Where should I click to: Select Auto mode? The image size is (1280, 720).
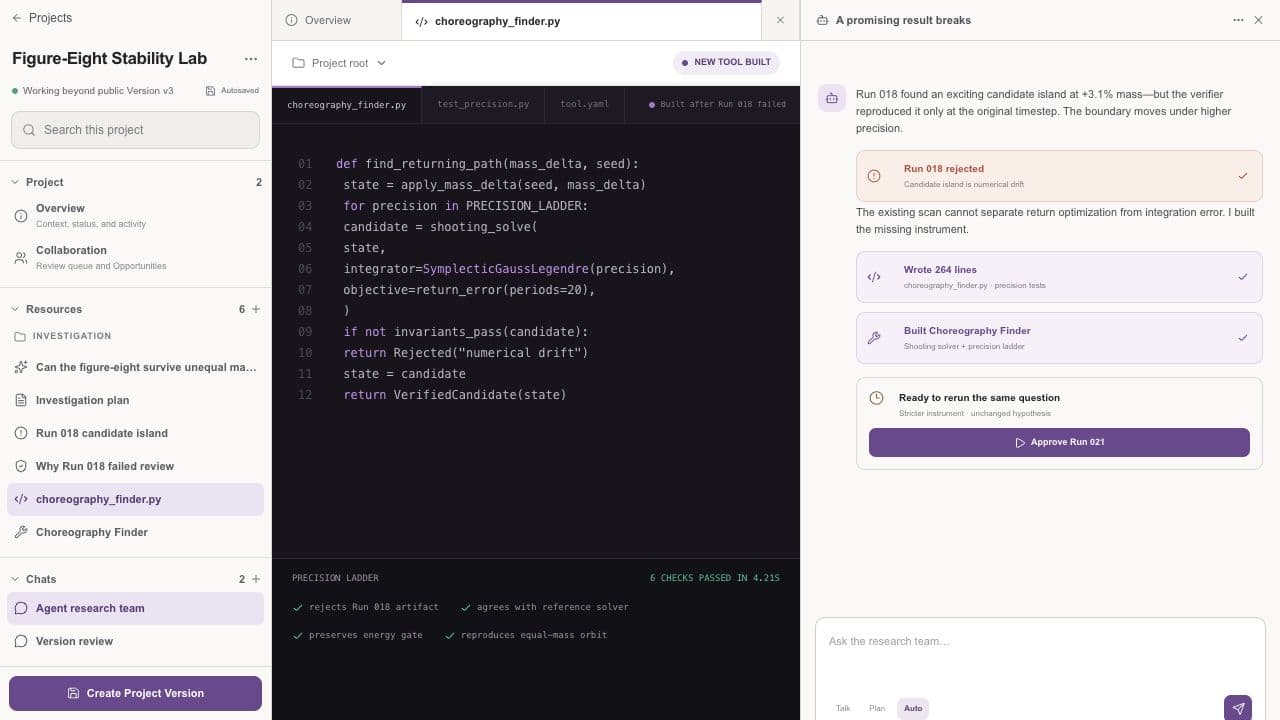point(913,708)
